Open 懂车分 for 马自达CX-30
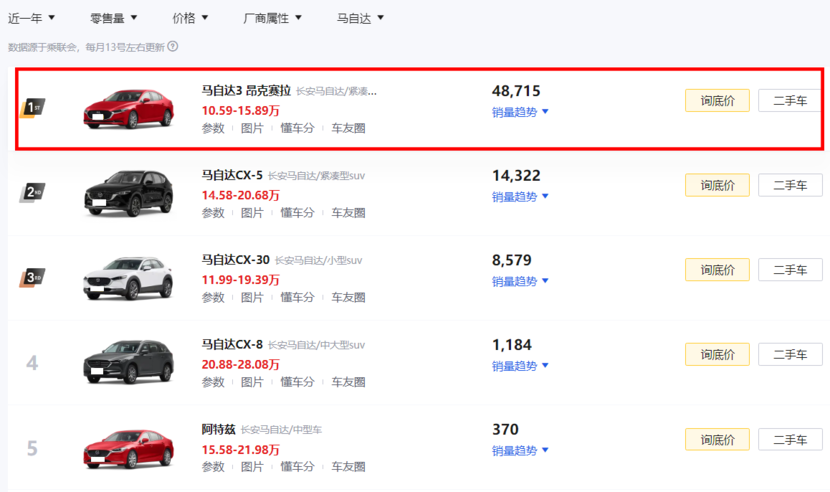The width and height of the screenshot is (830, 492). pyautogui.click(x=297, y=298)
